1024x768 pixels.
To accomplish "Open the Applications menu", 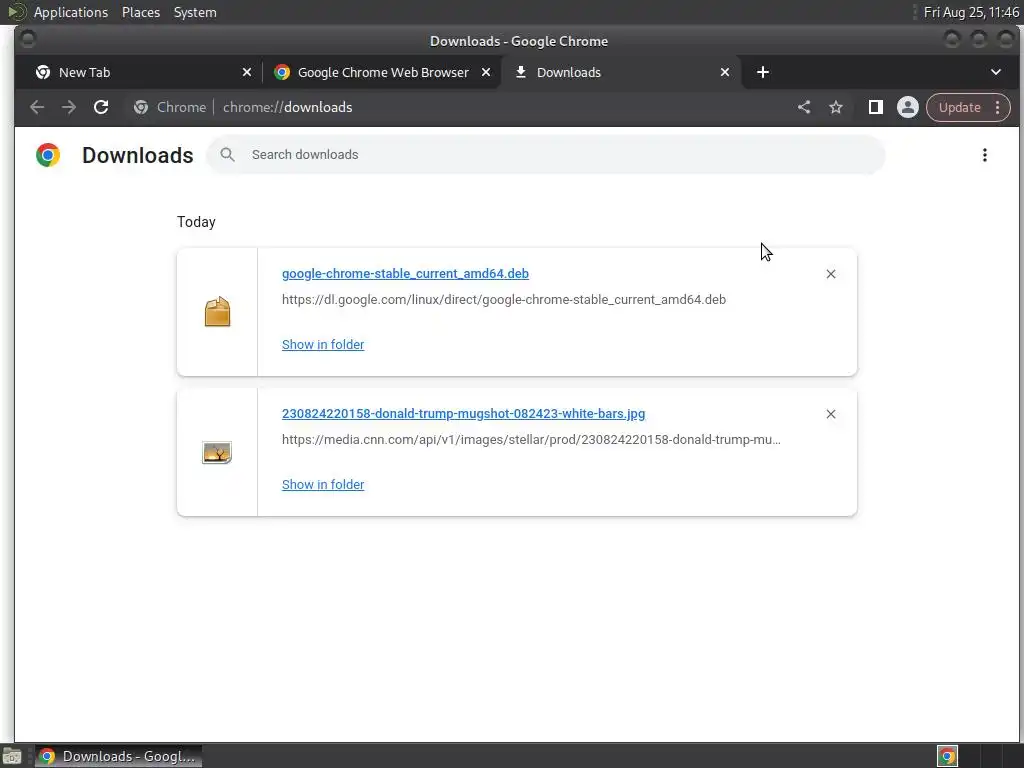I will [x=71, y=12].
